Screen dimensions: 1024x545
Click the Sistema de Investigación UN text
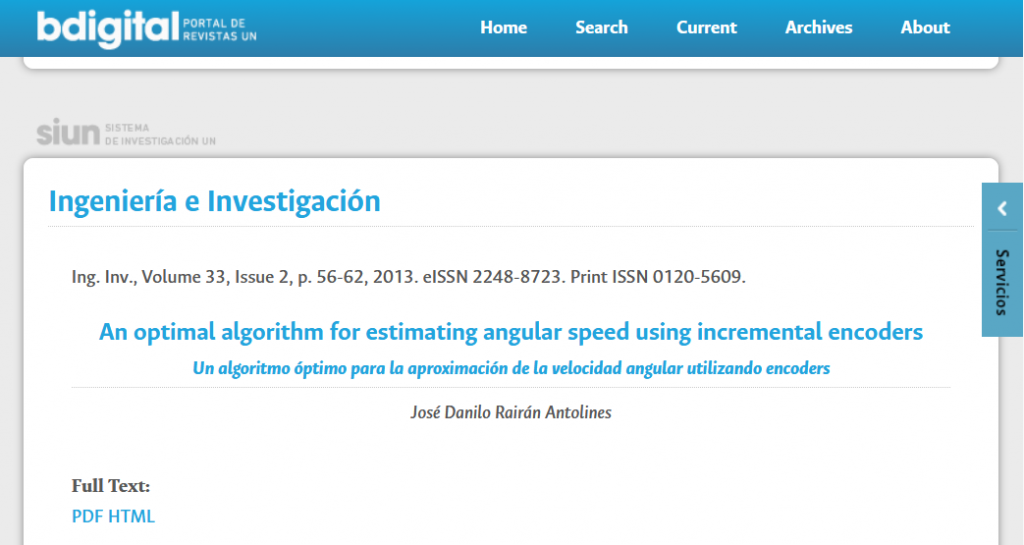tap(160, 134)
